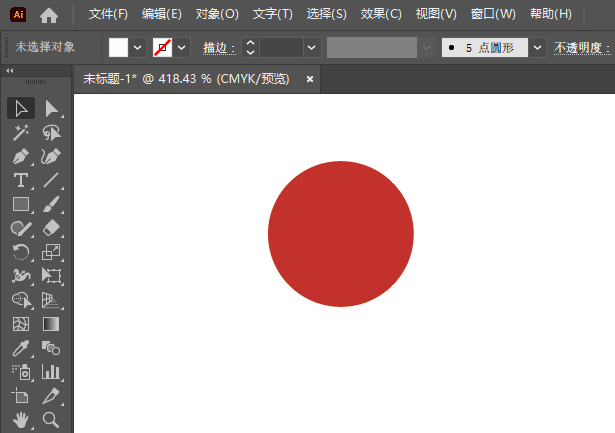Select the Zoom magnifier tool

click(51, 420)
